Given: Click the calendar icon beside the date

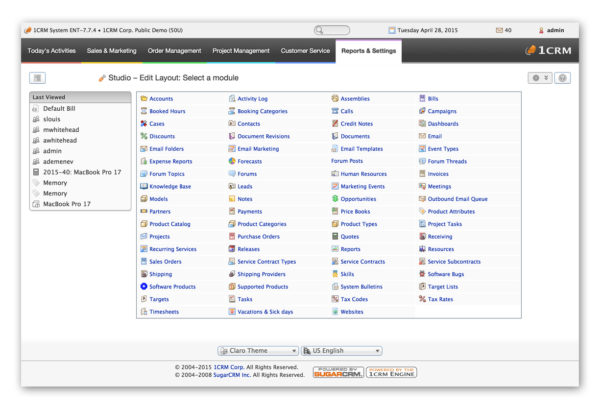Looking at the screenshot, I should 392,30.
